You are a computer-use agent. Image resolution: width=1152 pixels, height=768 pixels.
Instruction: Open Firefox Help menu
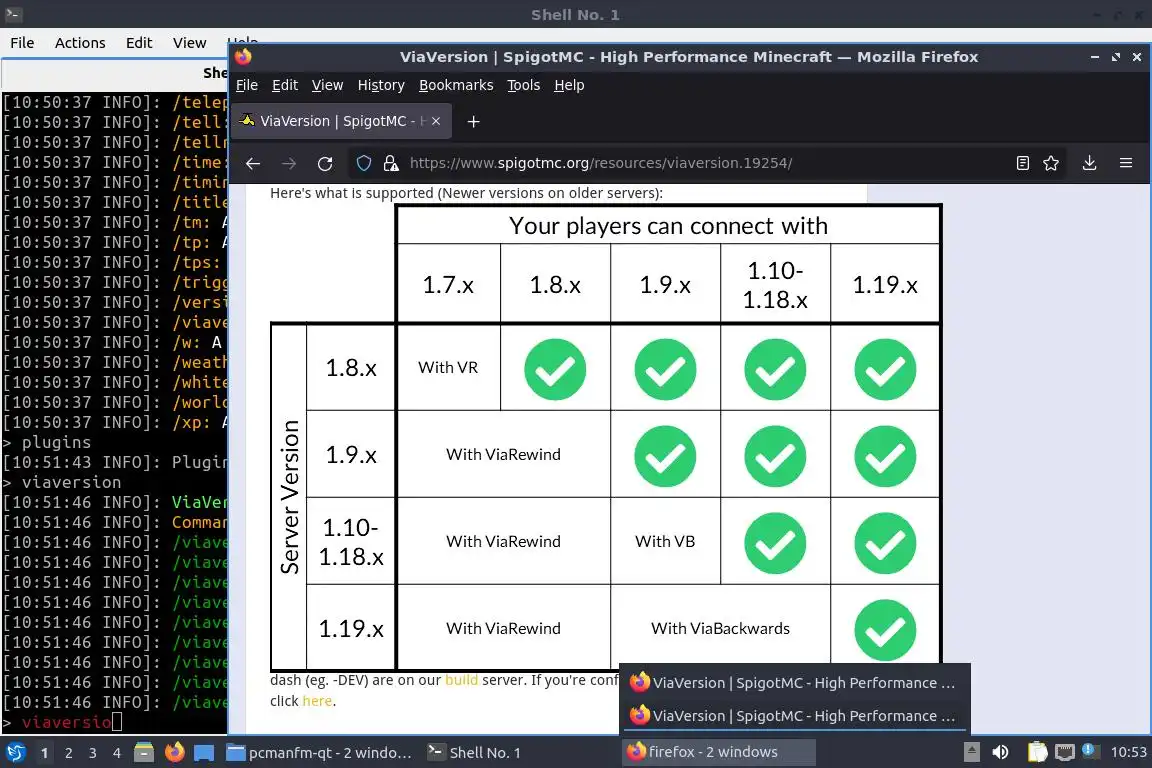[x=569, y=85]
